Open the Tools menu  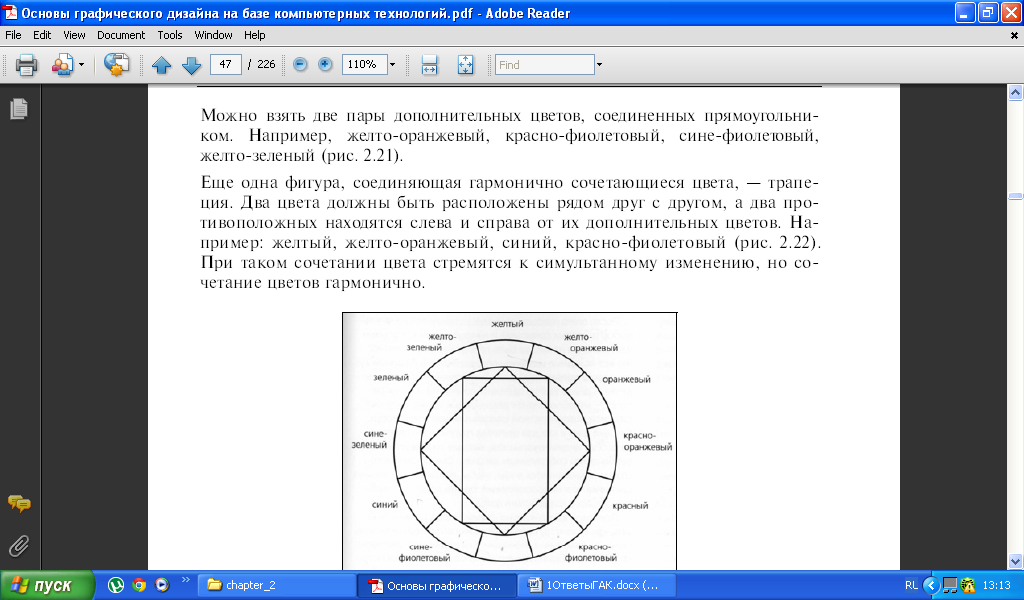170,35
